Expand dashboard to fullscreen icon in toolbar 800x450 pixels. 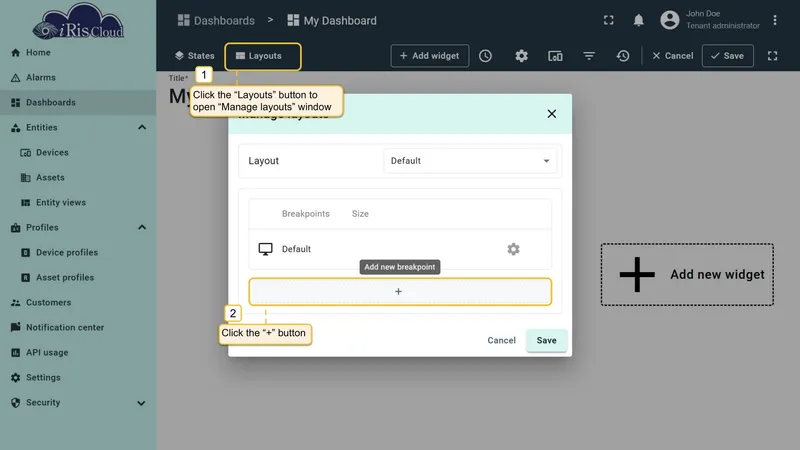(x=772, y=56)
